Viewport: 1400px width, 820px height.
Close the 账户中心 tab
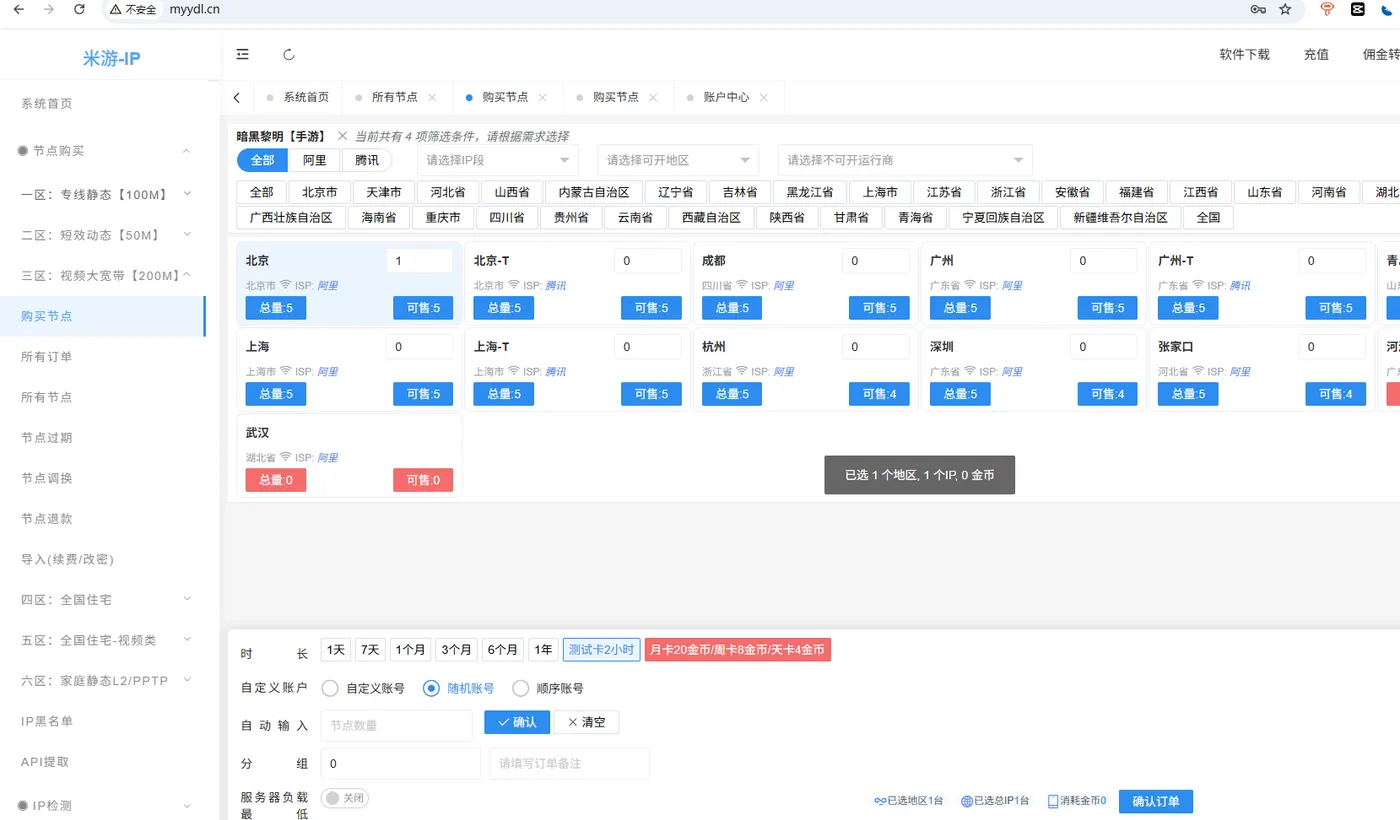(764, 98)
